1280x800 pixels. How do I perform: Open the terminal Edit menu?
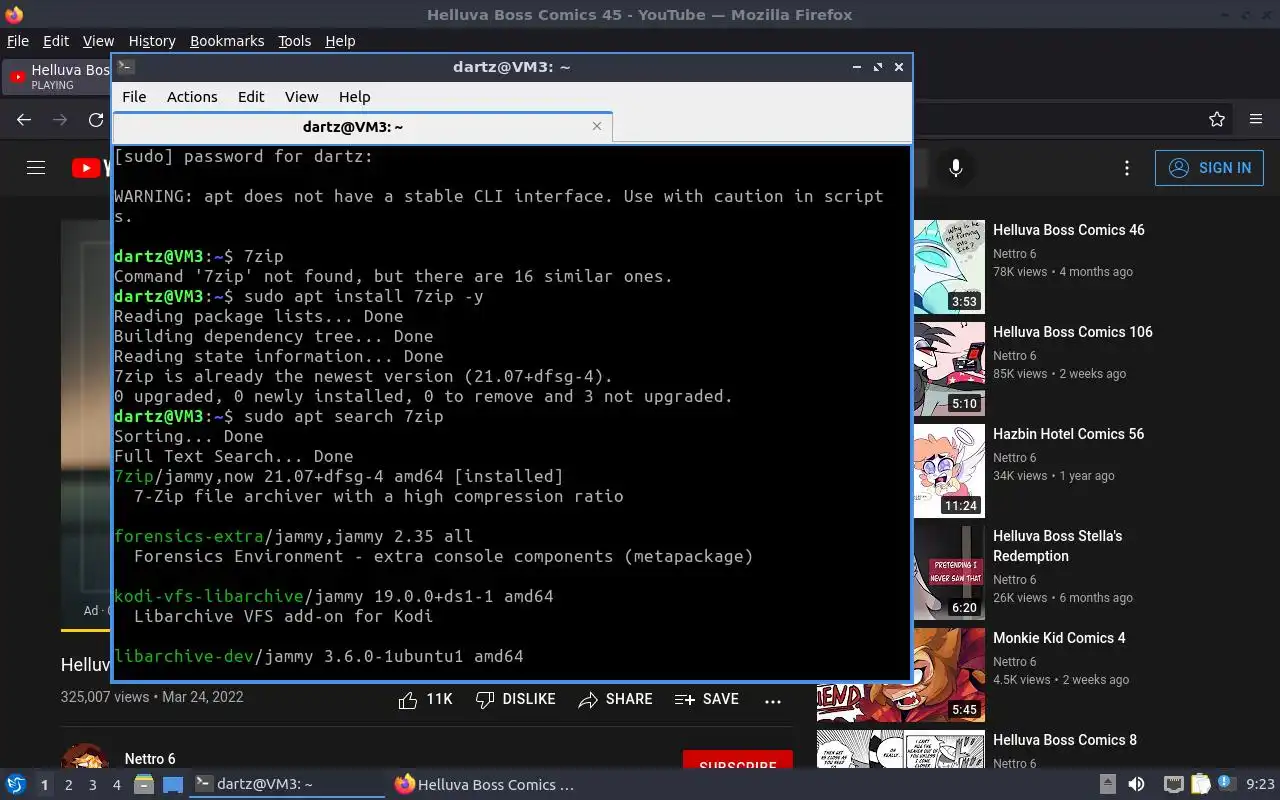[x=251, y=97]
